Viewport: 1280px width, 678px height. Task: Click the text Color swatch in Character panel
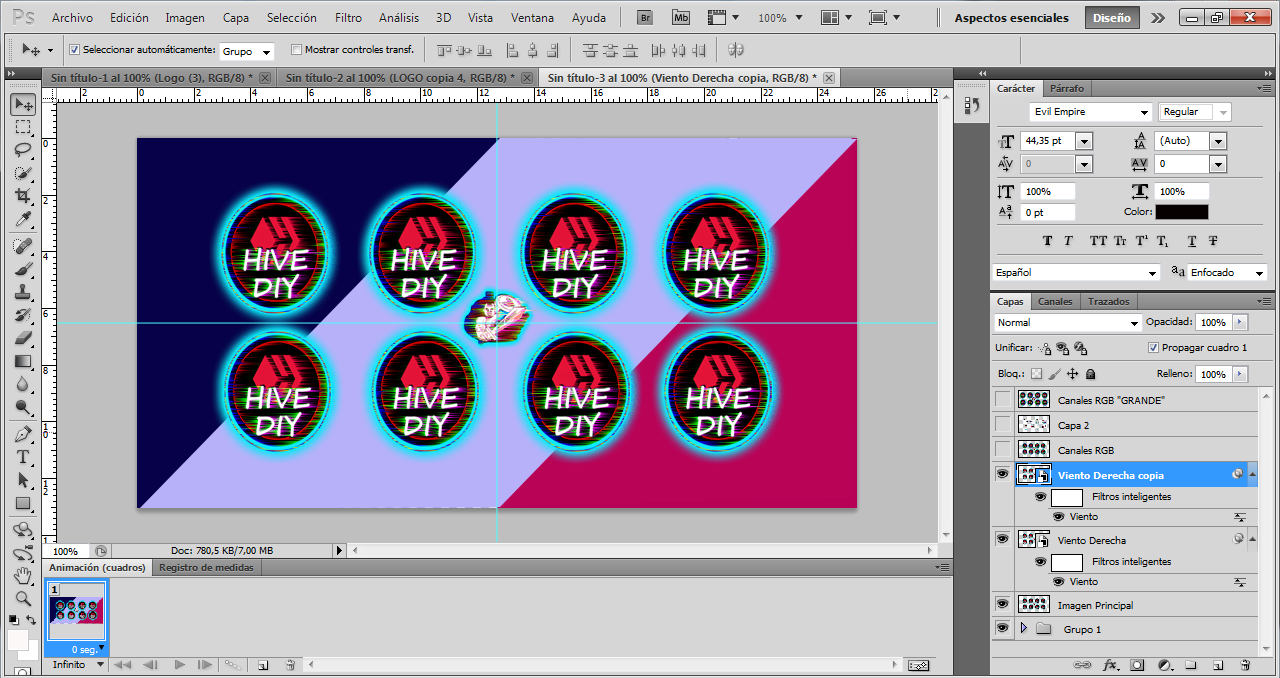pos(1182,212)
